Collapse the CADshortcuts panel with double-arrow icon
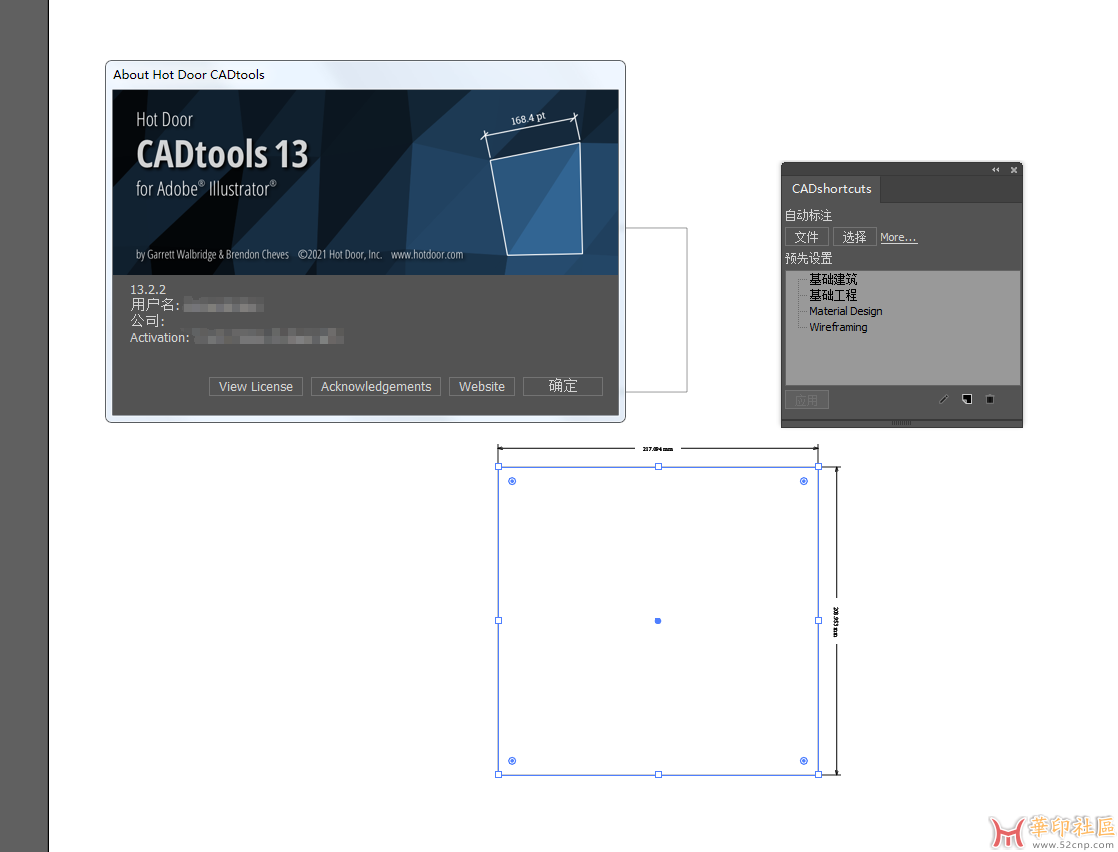The width and height of the screenshot is (1118, 852). [x=995, y=170]
